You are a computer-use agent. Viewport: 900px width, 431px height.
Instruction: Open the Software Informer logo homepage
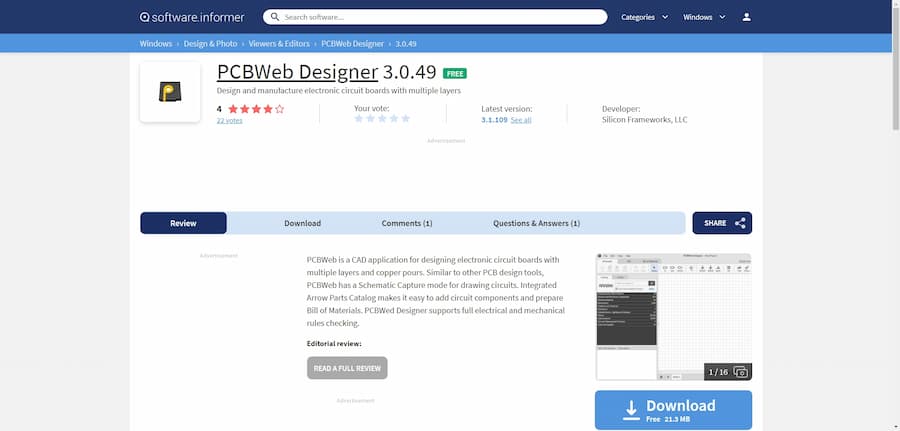(x=192, y=17)
